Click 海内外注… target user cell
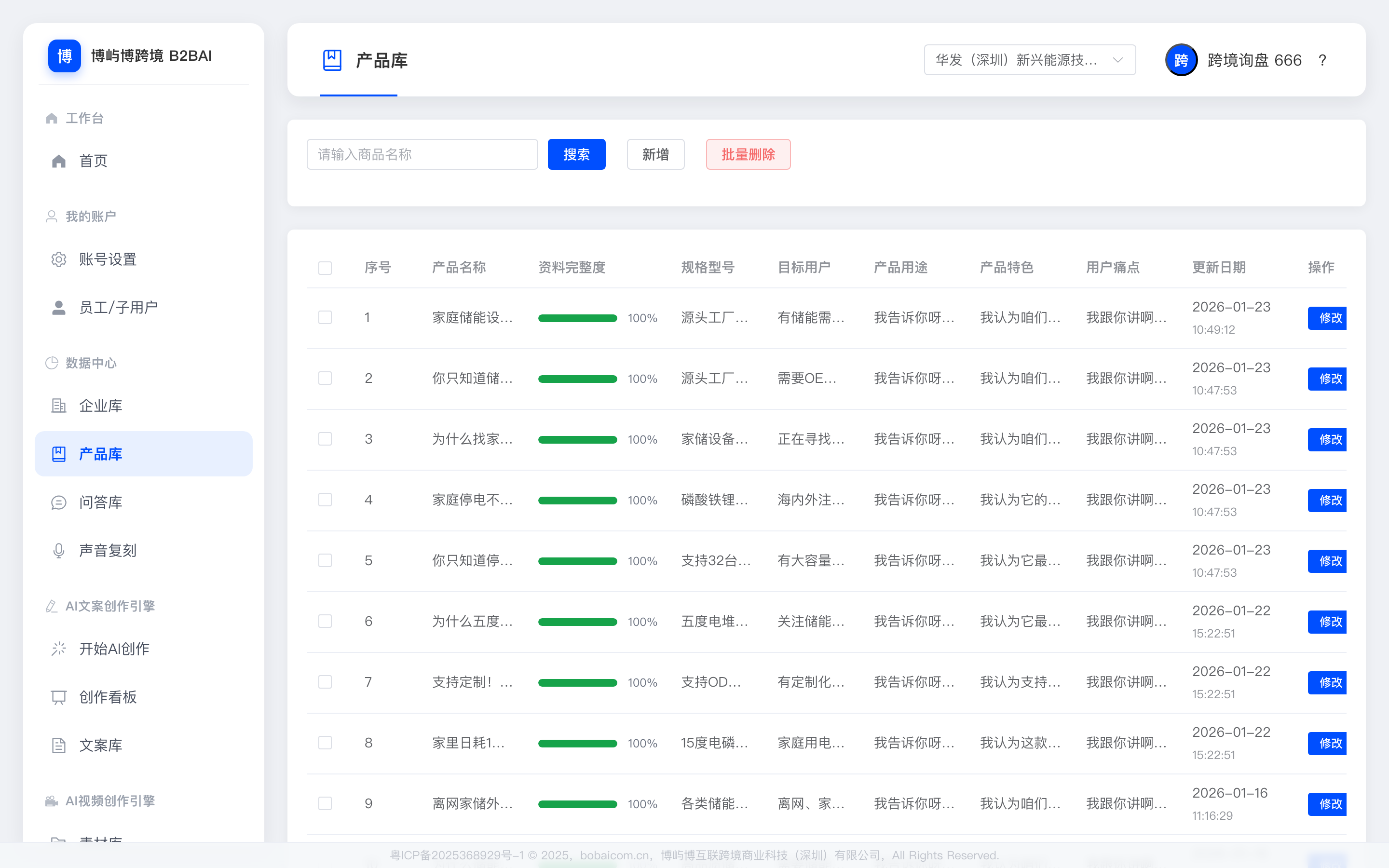Viewport: 1389px width, 868px height. click(810, 500)
